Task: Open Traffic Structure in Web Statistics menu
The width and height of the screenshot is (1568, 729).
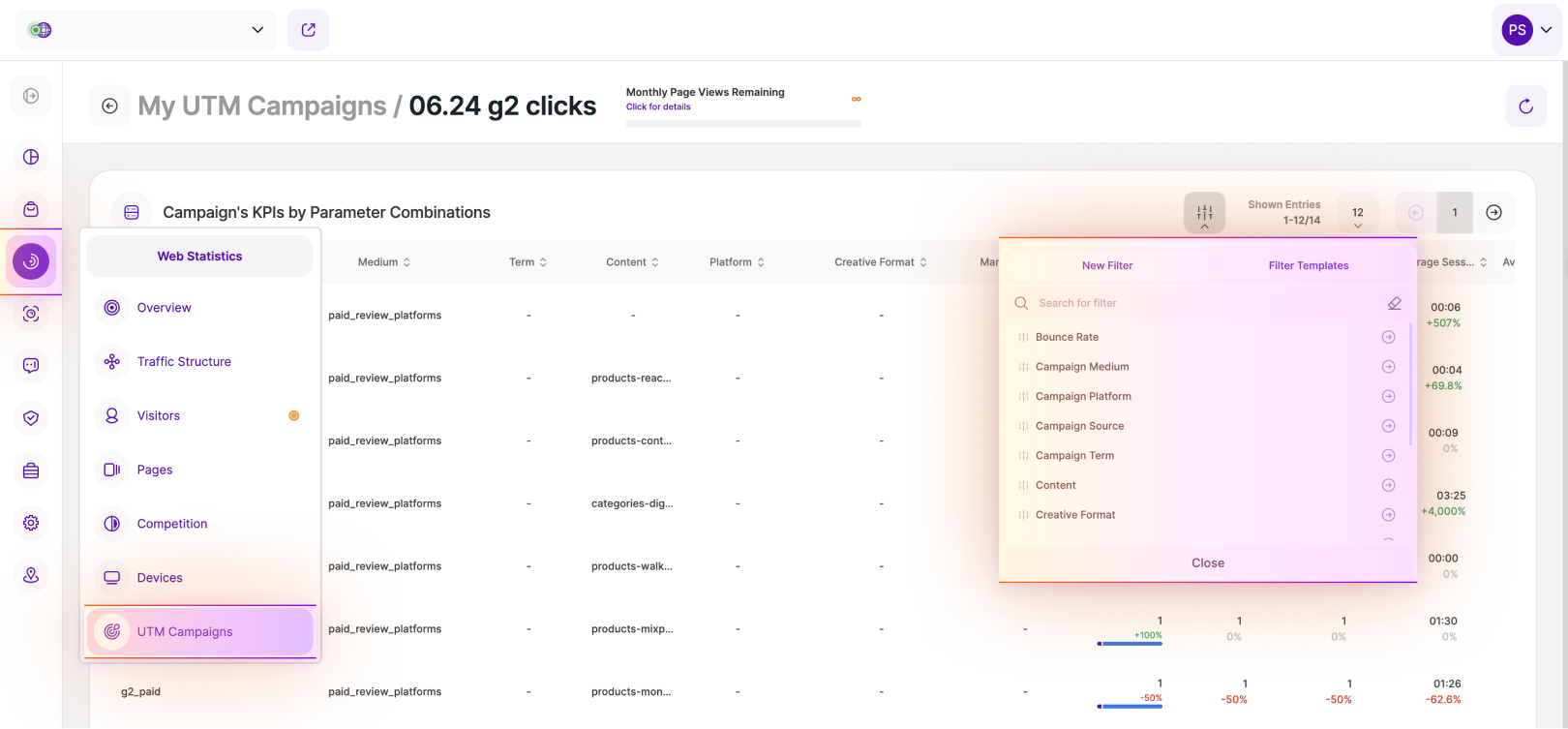Action: click(184, 361)
